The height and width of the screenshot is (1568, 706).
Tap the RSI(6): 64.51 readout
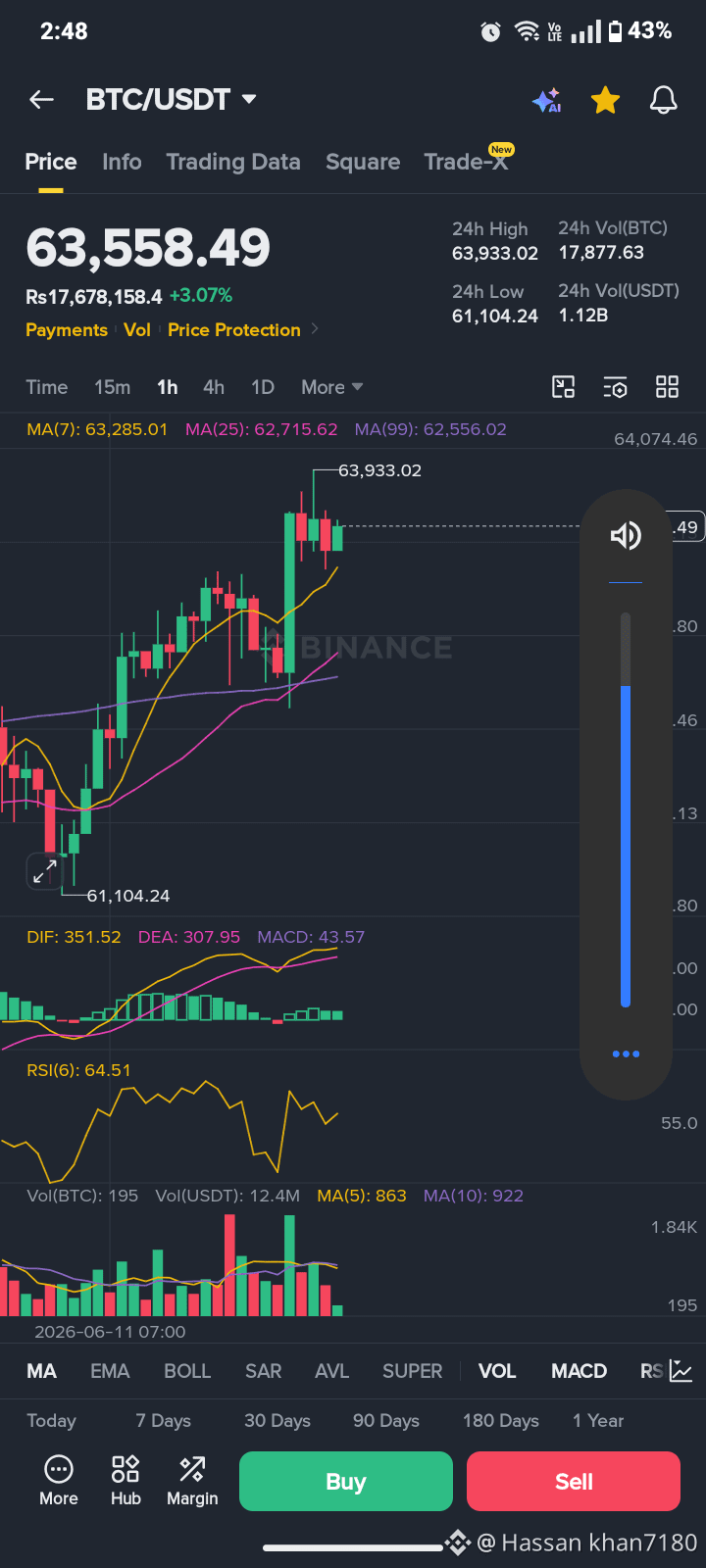coord(78,1070)
